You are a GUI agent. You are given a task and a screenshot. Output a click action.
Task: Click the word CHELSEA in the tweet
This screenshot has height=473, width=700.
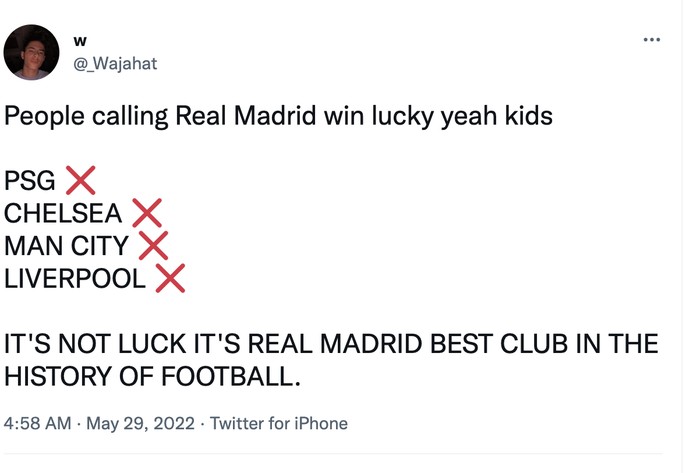click(x=63, y=214)
